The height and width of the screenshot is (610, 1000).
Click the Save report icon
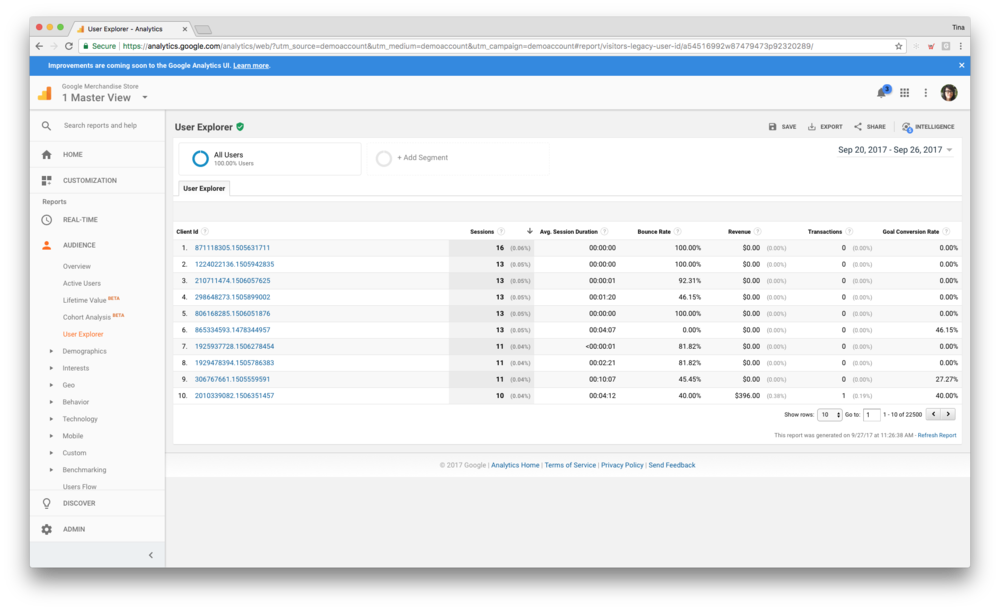772,127
